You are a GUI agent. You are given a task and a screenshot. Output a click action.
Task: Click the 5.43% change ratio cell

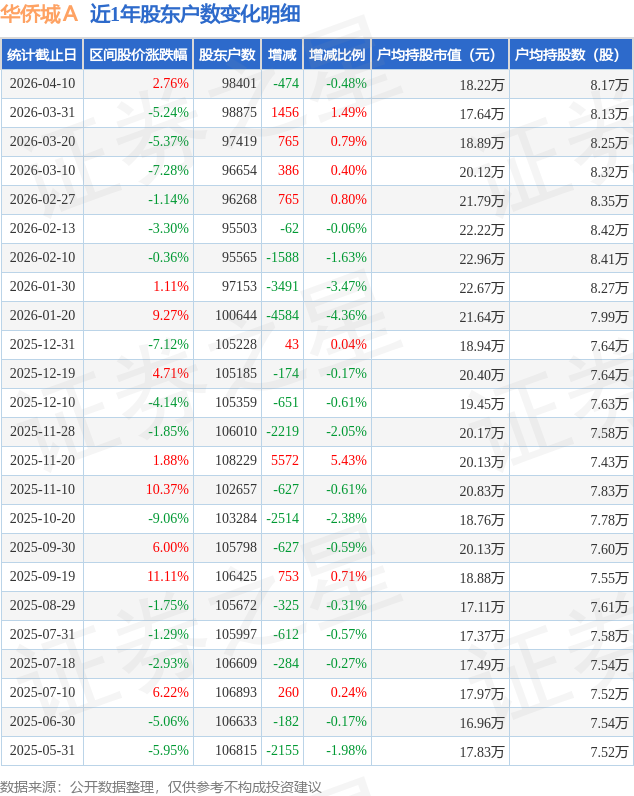coord(348,461)
